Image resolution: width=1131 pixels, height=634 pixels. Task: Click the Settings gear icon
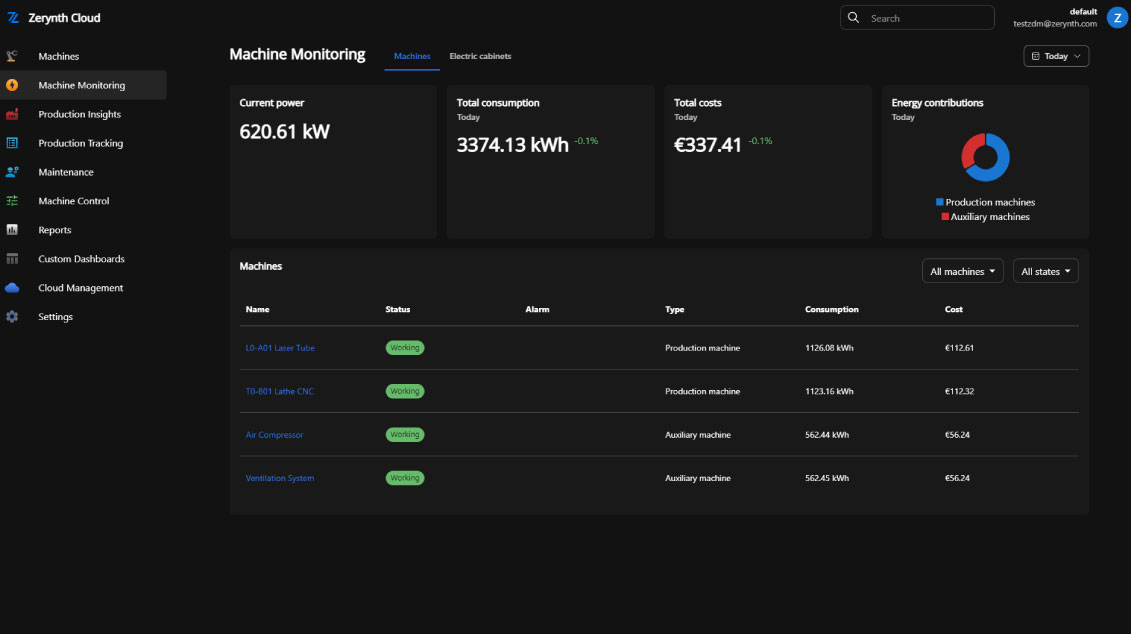(12, 317)
